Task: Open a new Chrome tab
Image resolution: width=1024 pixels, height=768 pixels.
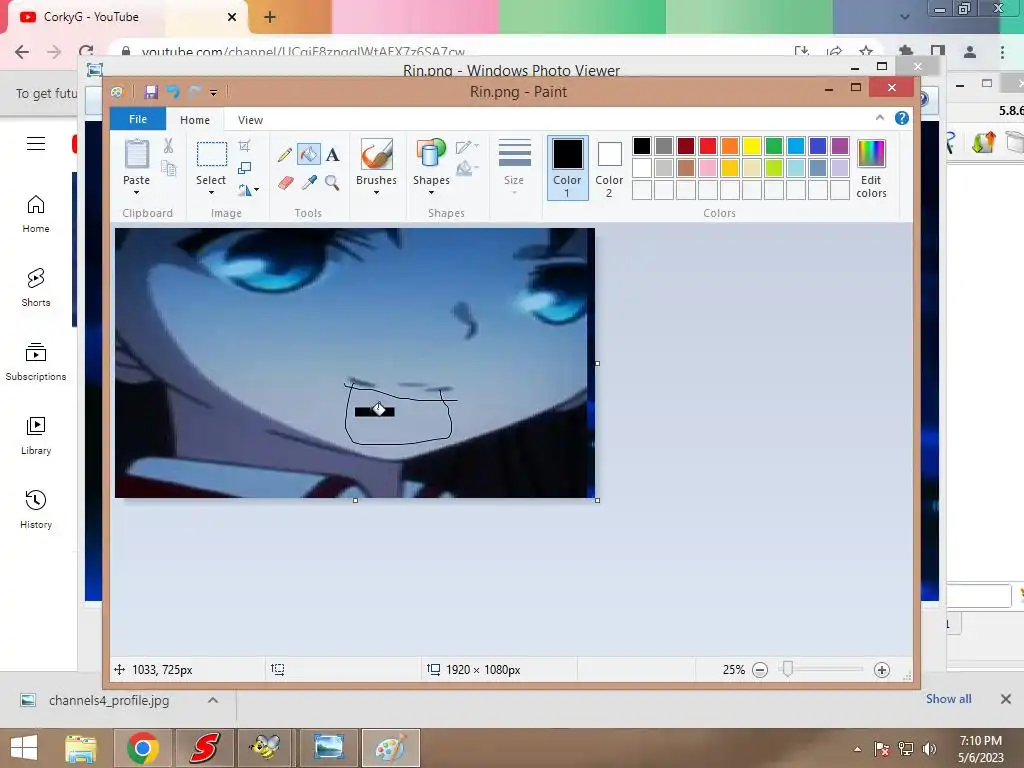Action: tap(270, 17)
